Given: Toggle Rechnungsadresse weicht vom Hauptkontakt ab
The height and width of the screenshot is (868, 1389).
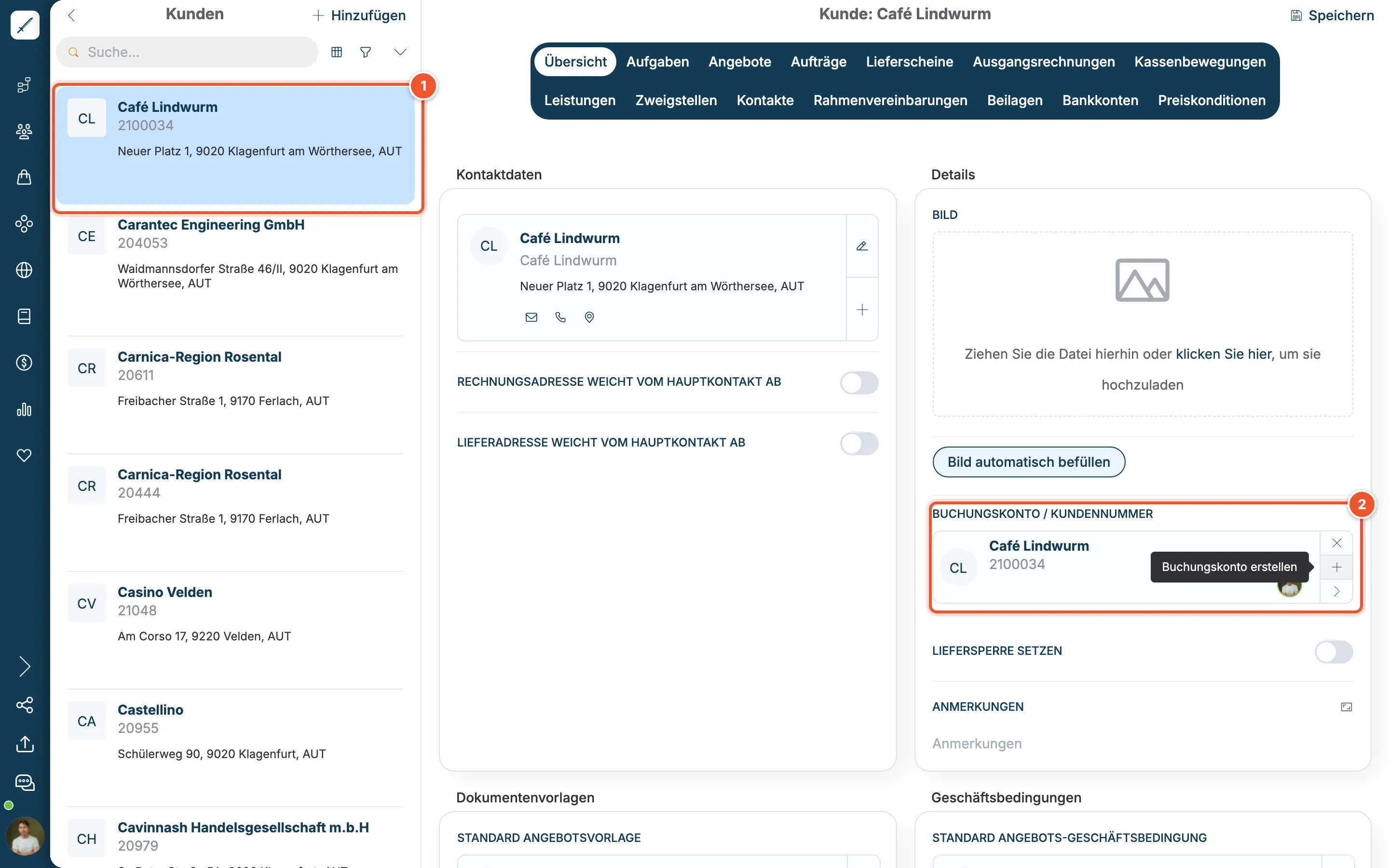Looking at the screenshot, I should coord(859,383).
